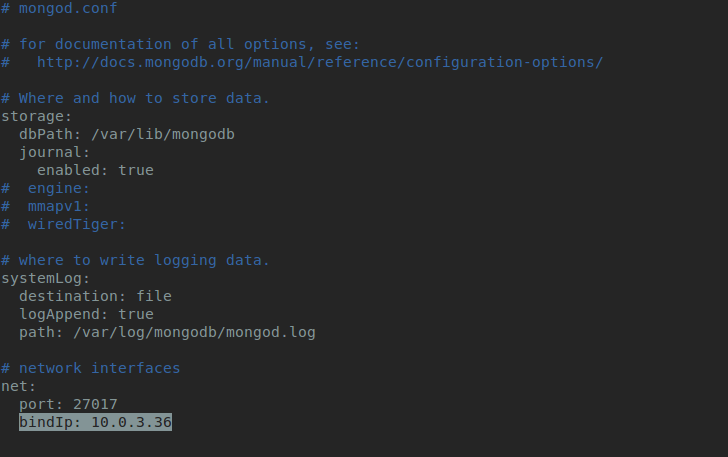Viewport: 728px width, 457px height.
Task: Click the '# network interfaces' comment
Action: pos(91,368)
